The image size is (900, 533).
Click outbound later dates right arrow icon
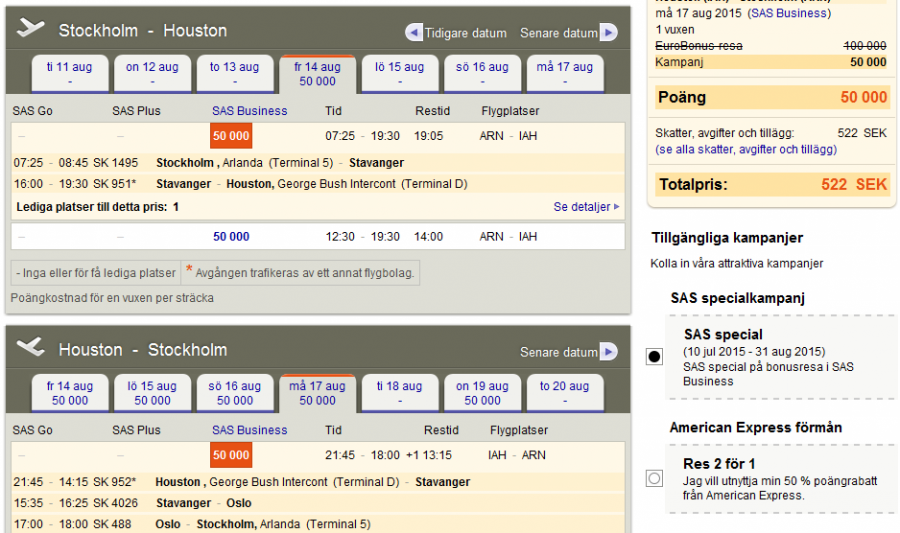tap(608, 33)
